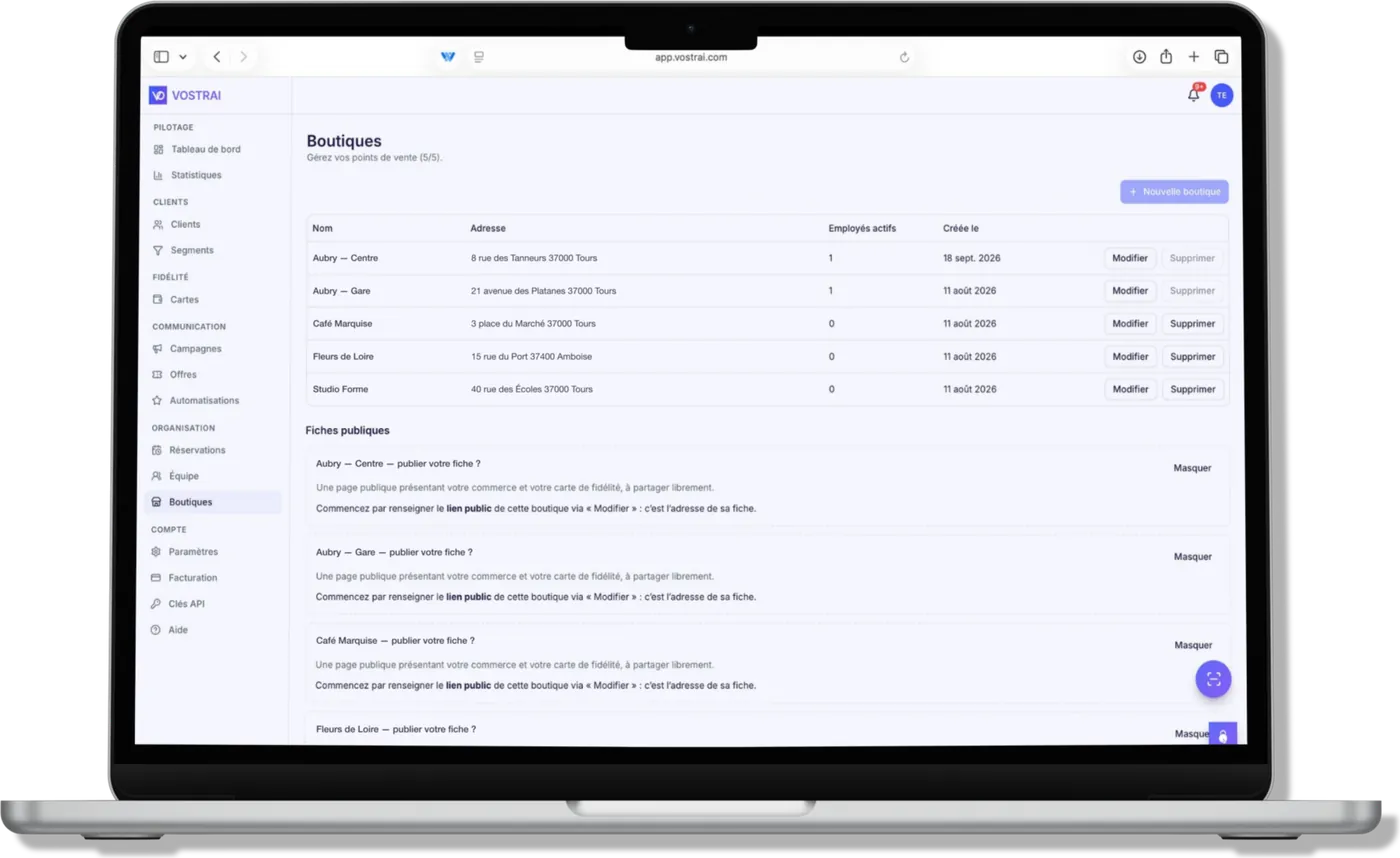Open the notifications bell
The width and height of the screenshot is (1400, 858).
tap(1193, 95)
